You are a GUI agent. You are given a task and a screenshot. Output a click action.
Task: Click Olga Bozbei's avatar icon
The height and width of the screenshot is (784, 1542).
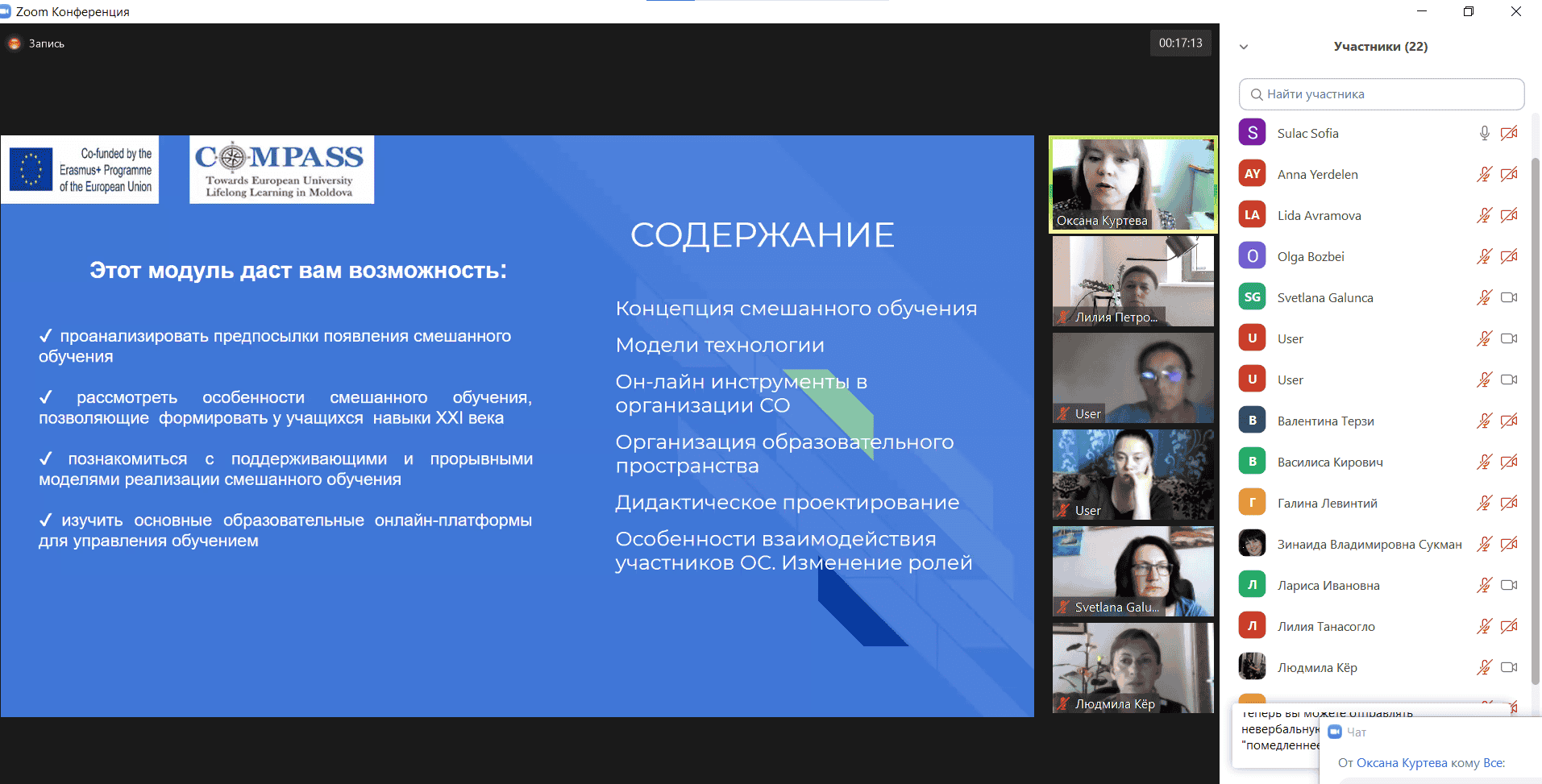coord(1252,256)
